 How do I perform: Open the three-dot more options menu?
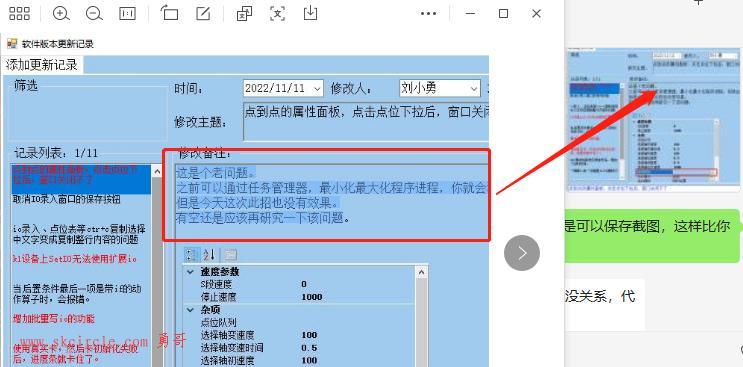click(428, 14)
